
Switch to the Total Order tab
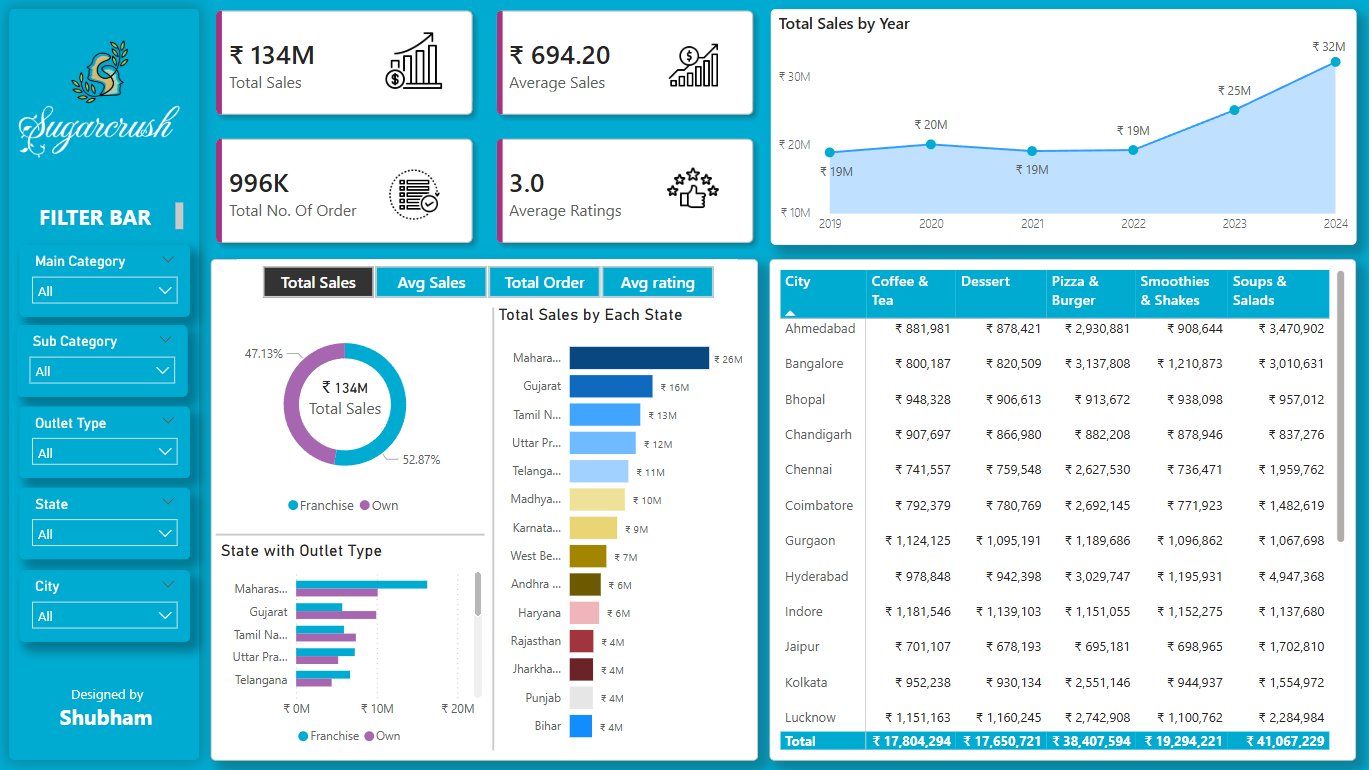544,283
